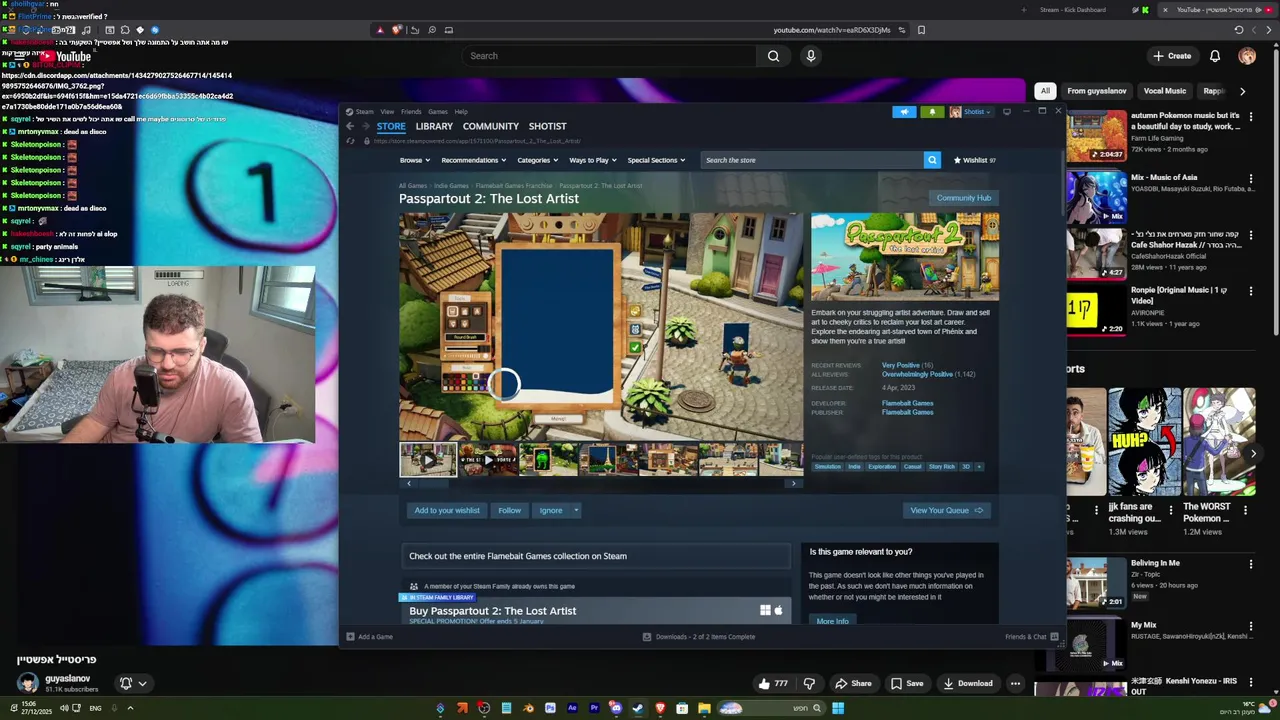The width and height of the screenshot is (1280, 720).
Task: Click View Your Queue button
Action: (946, 510)
